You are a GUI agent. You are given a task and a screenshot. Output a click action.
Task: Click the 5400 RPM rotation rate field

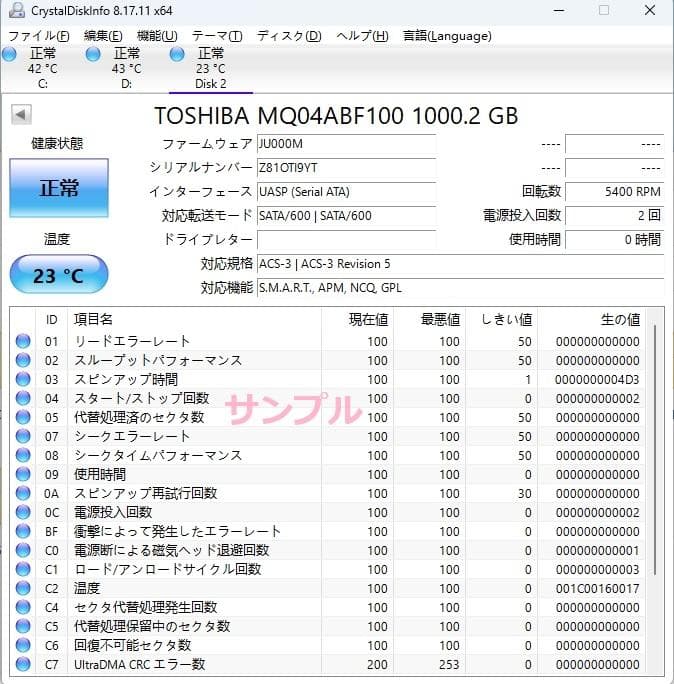click(x=615, y=192)
